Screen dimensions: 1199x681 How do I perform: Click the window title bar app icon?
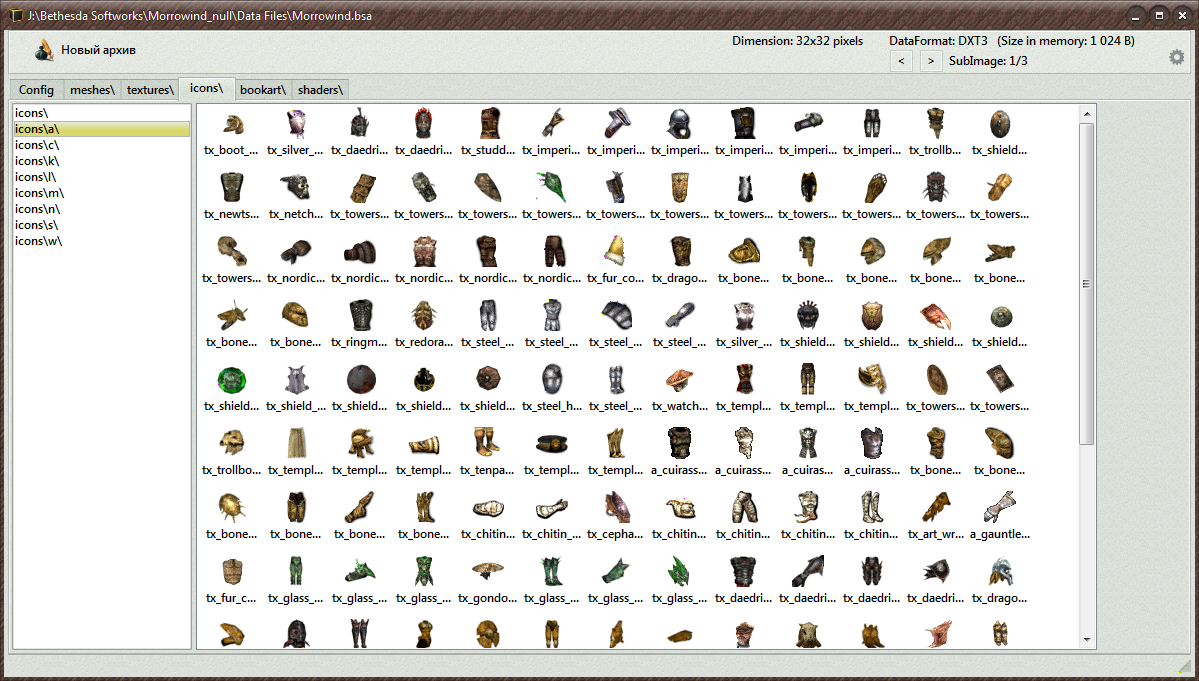point(16,15)
